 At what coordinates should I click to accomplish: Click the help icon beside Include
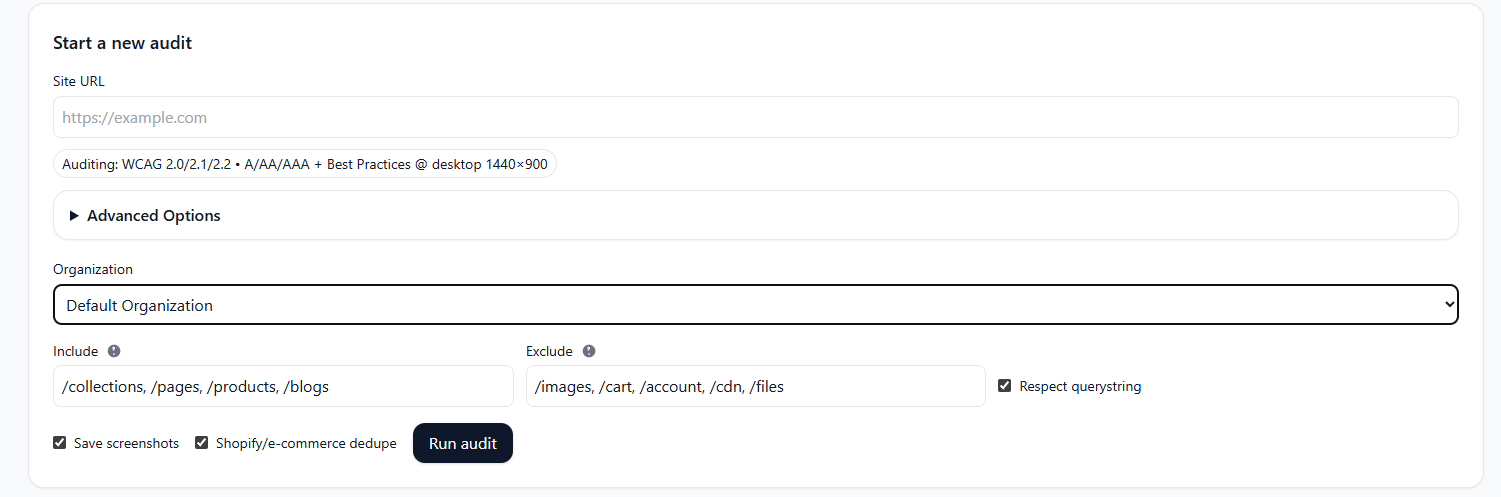point(114,351)
